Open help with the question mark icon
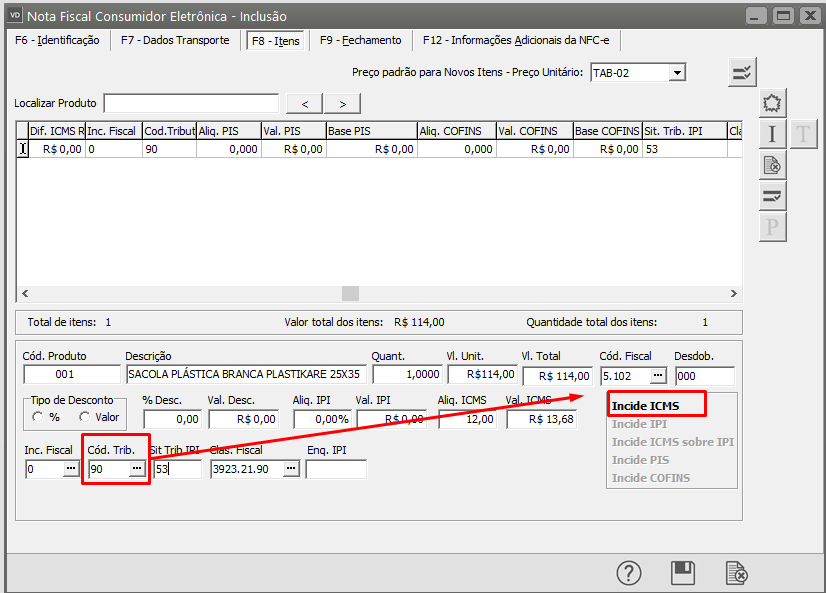Screen dimensions: 826x593 (x=628, y=573)
